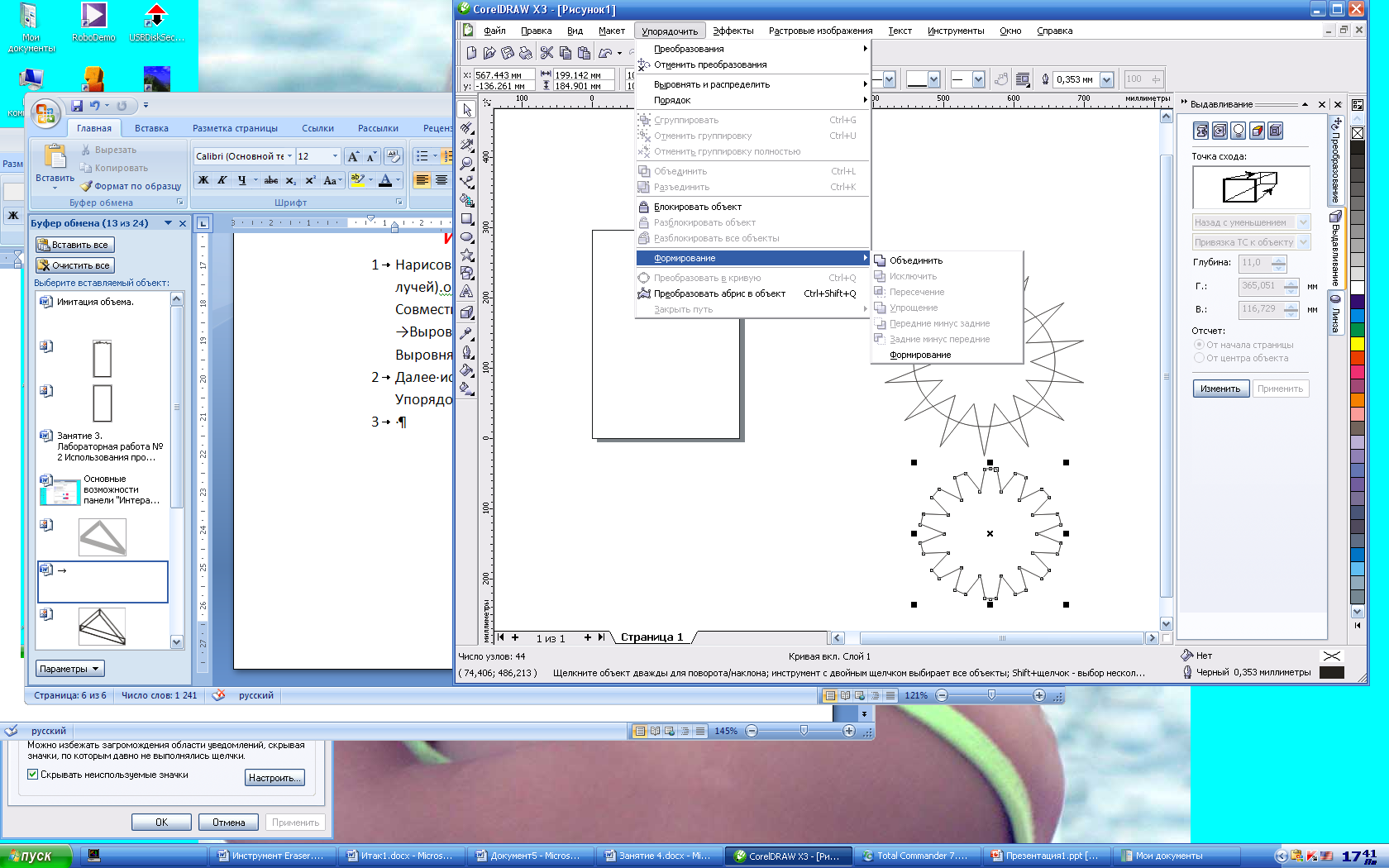Image resolution: width=1389 pixels, height=868 pixels.
Task: Click the Save icon in Word quick access
Action: (x=77, y=106)
